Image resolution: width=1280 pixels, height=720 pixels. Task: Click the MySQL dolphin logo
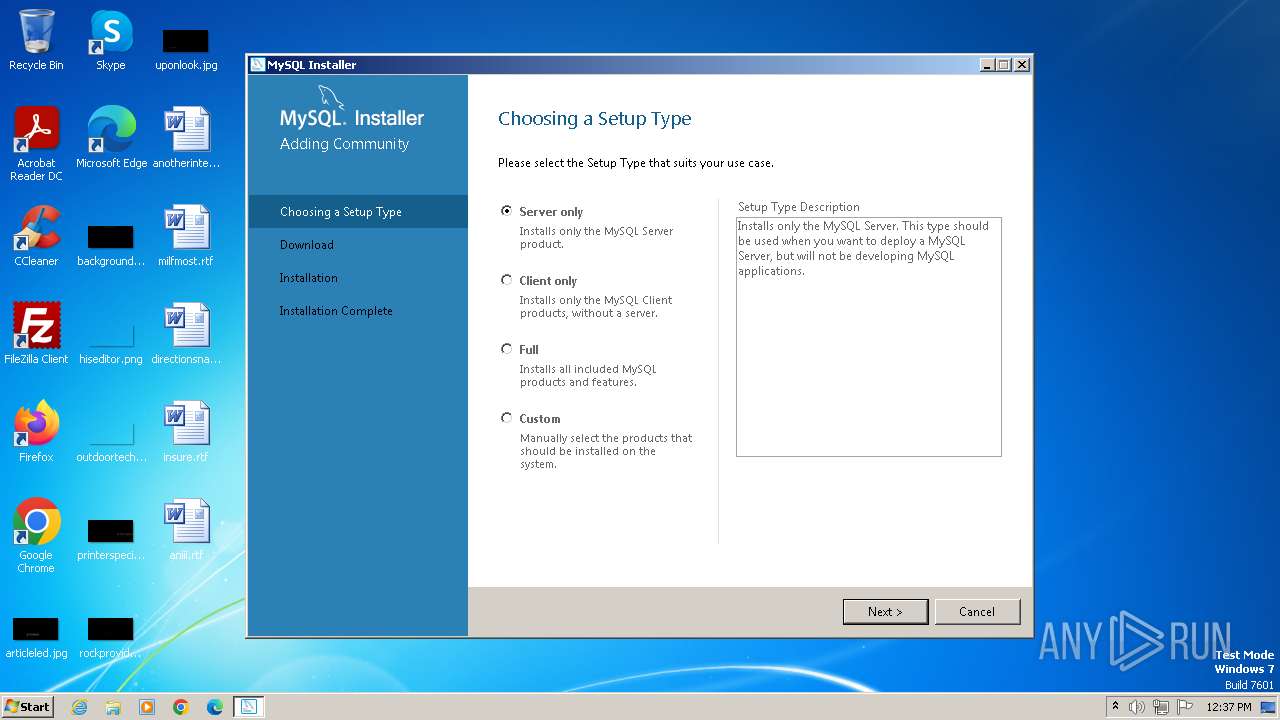[332, 97]
